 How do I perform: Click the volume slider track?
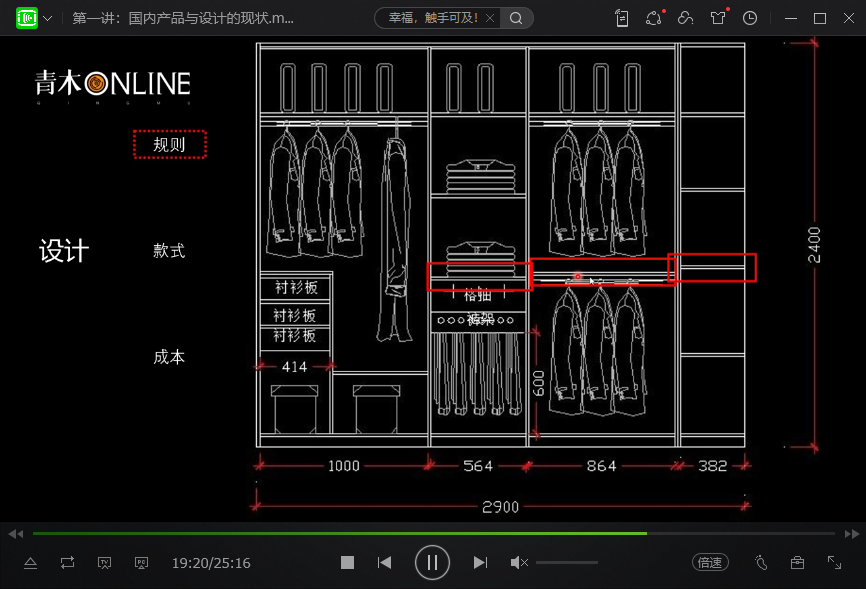(566, 563)
